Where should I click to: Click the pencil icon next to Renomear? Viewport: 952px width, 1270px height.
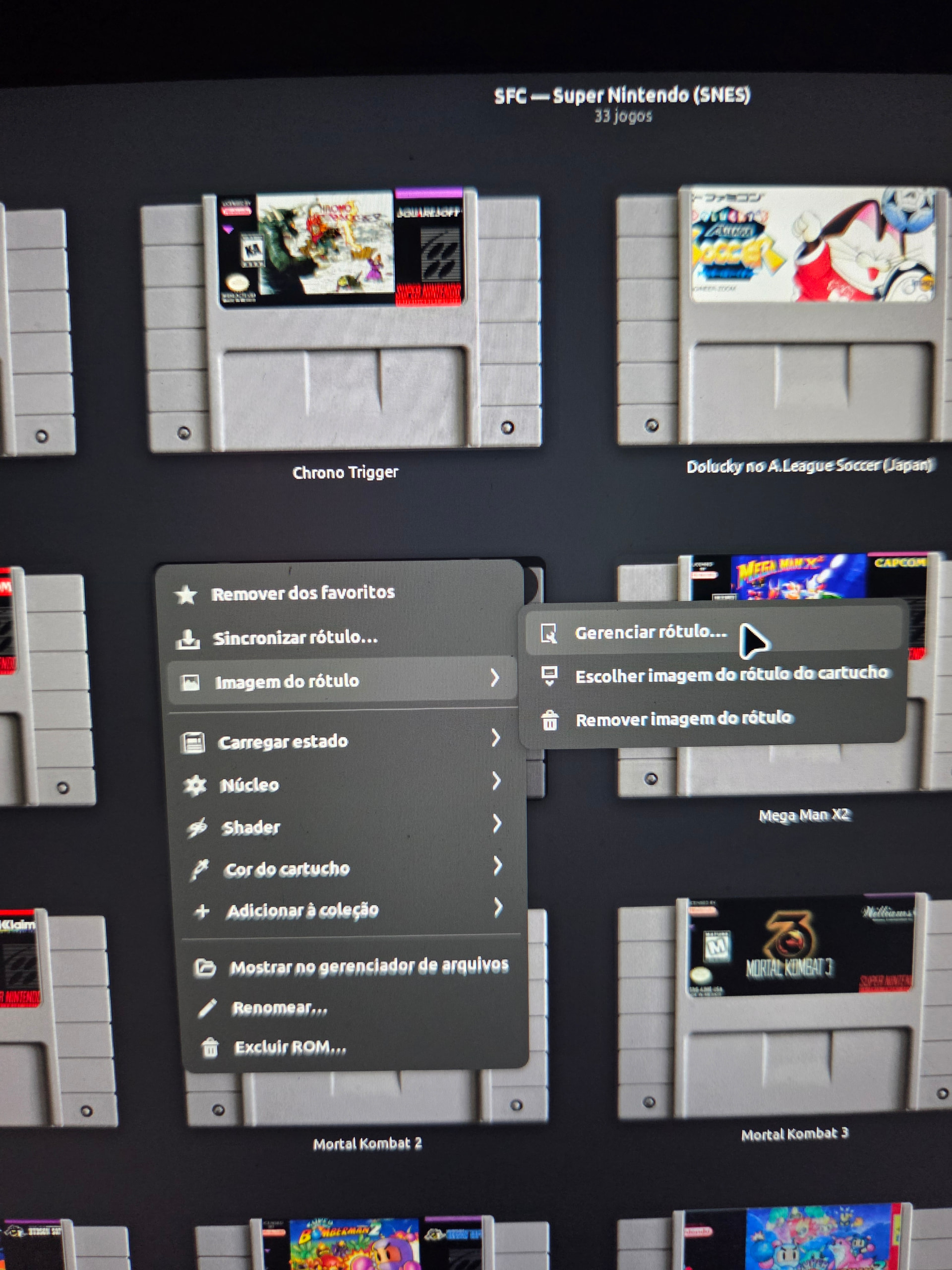click(x=207, y=1008)
